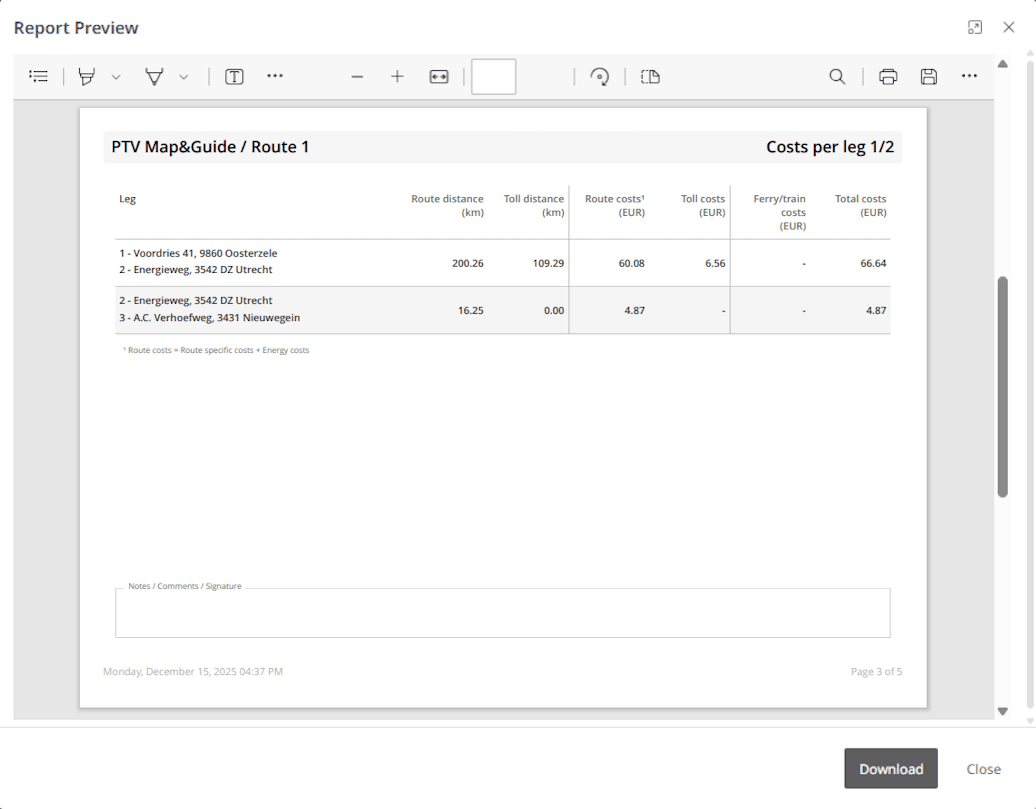Viewport: 1036px width, 809px height.
Task: Select the draw pen tool
Action: pyautogui.click(x=154, y=76)
